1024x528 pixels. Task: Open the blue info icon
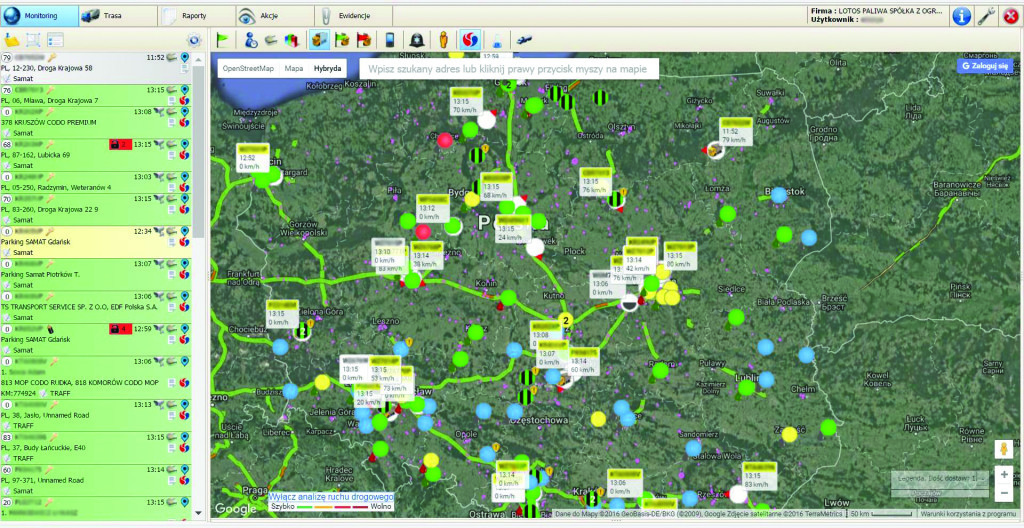point(961,15)
